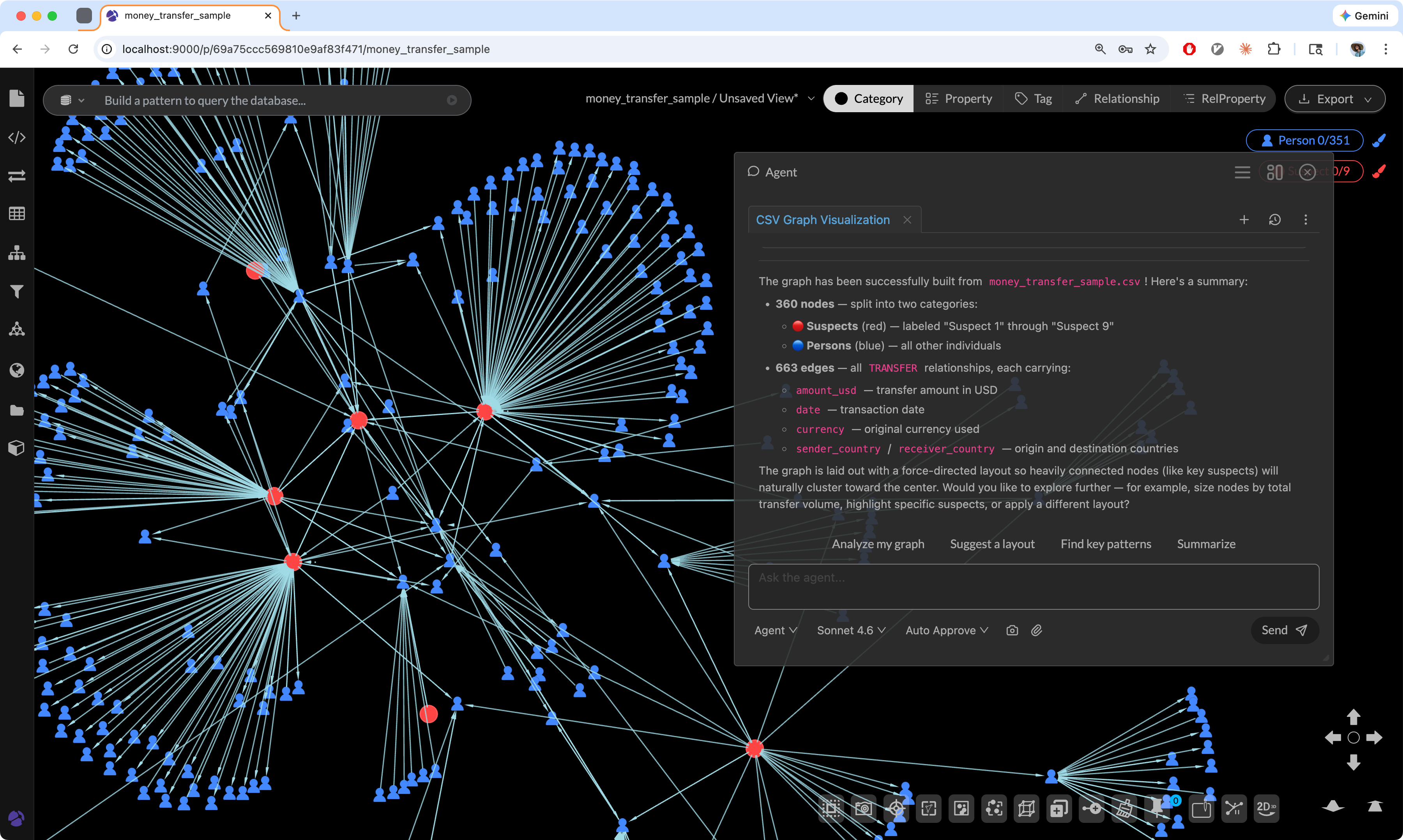Click the drawing tablet pen tool
This screenshot has width=1403, height=840.
1202,808
